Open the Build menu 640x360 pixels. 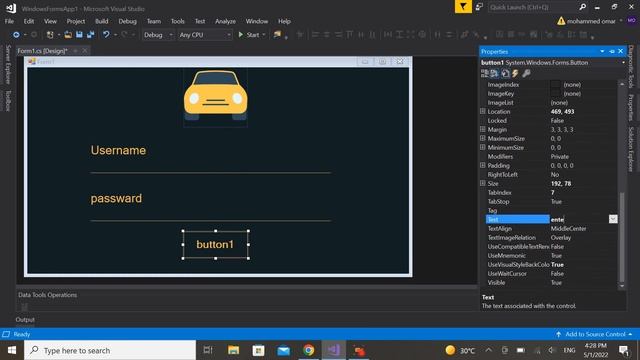102,21
